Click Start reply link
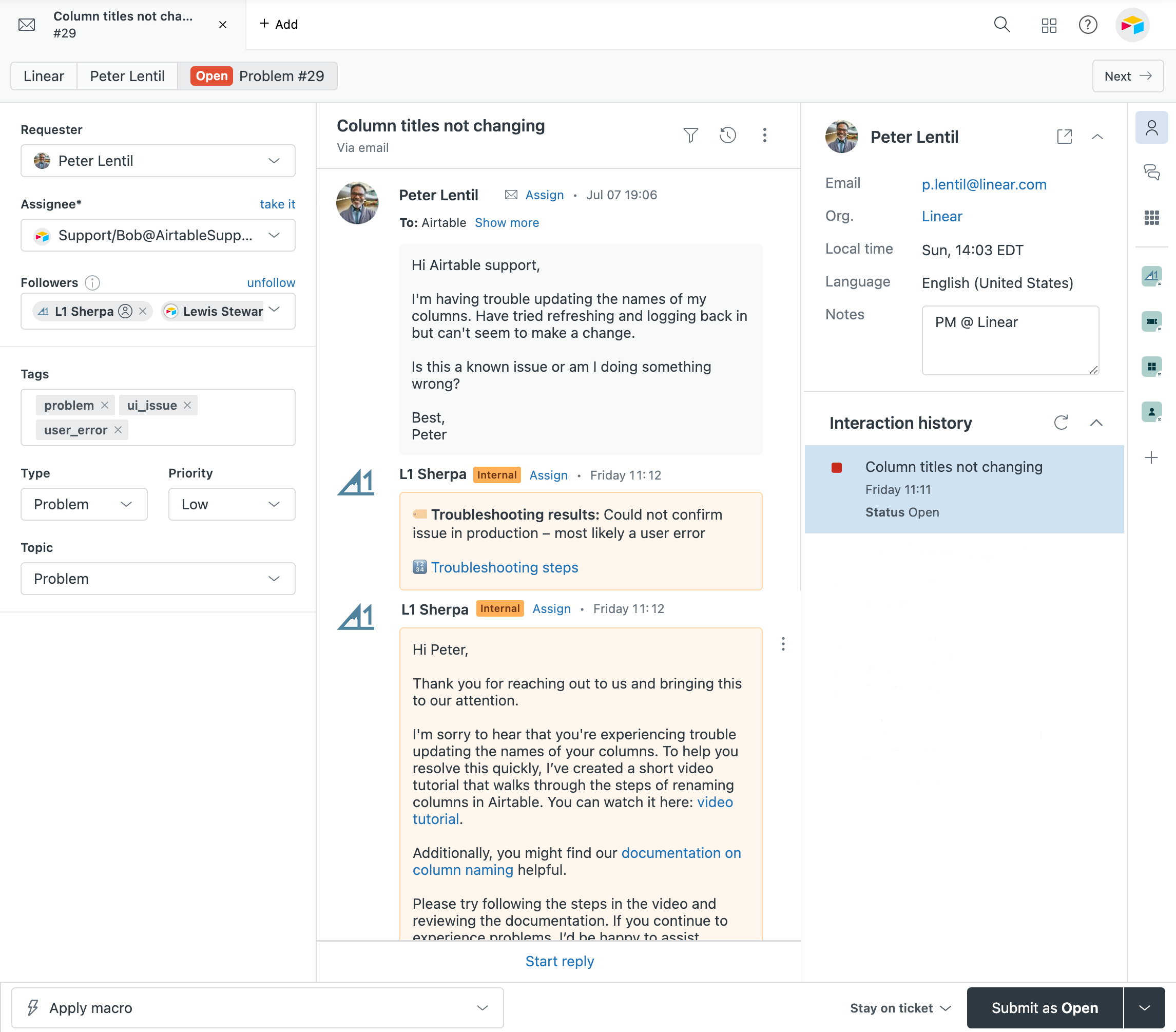1176x1032 pixels. 559,961
